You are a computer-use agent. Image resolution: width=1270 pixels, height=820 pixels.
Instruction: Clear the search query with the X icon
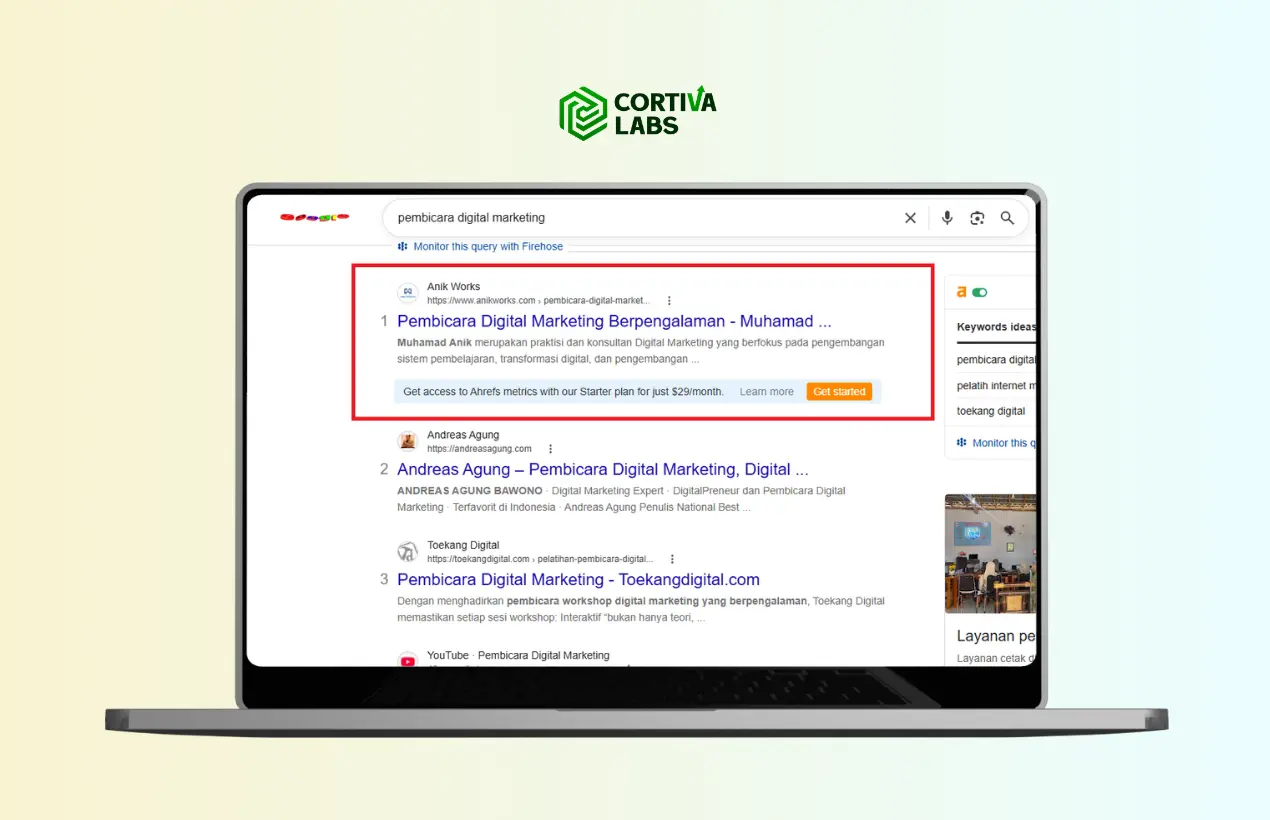click(910, 218)
